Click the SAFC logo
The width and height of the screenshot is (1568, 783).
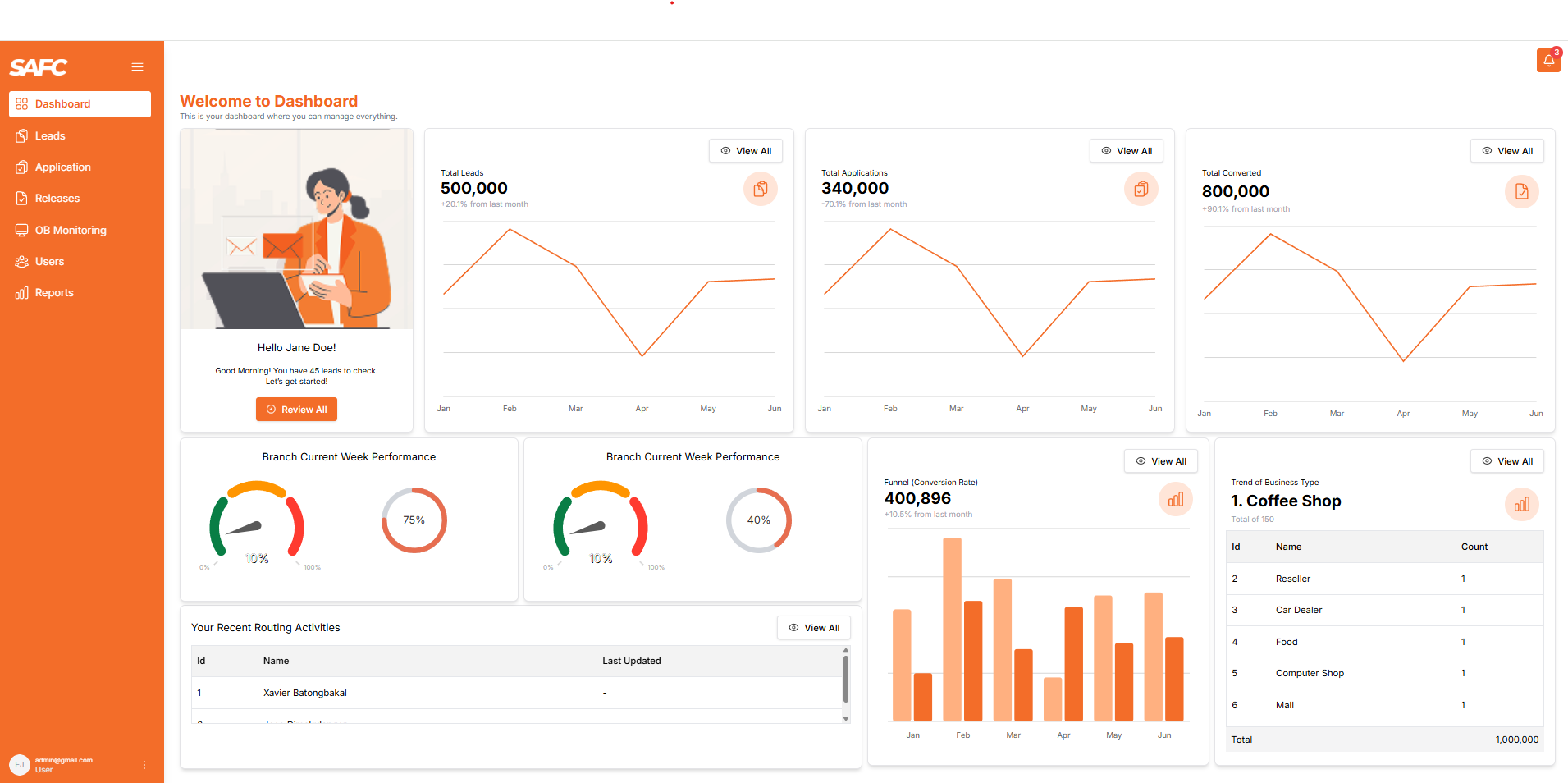(x=39, y=67)
